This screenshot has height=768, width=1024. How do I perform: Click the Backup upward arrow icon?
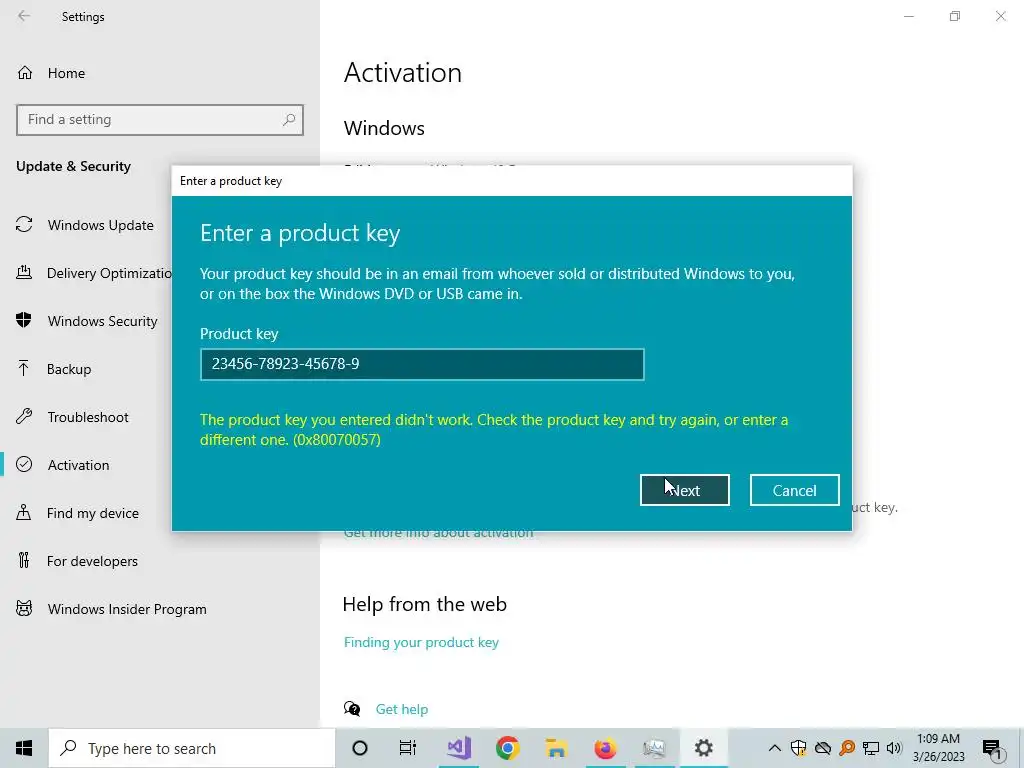click(24, 368)
